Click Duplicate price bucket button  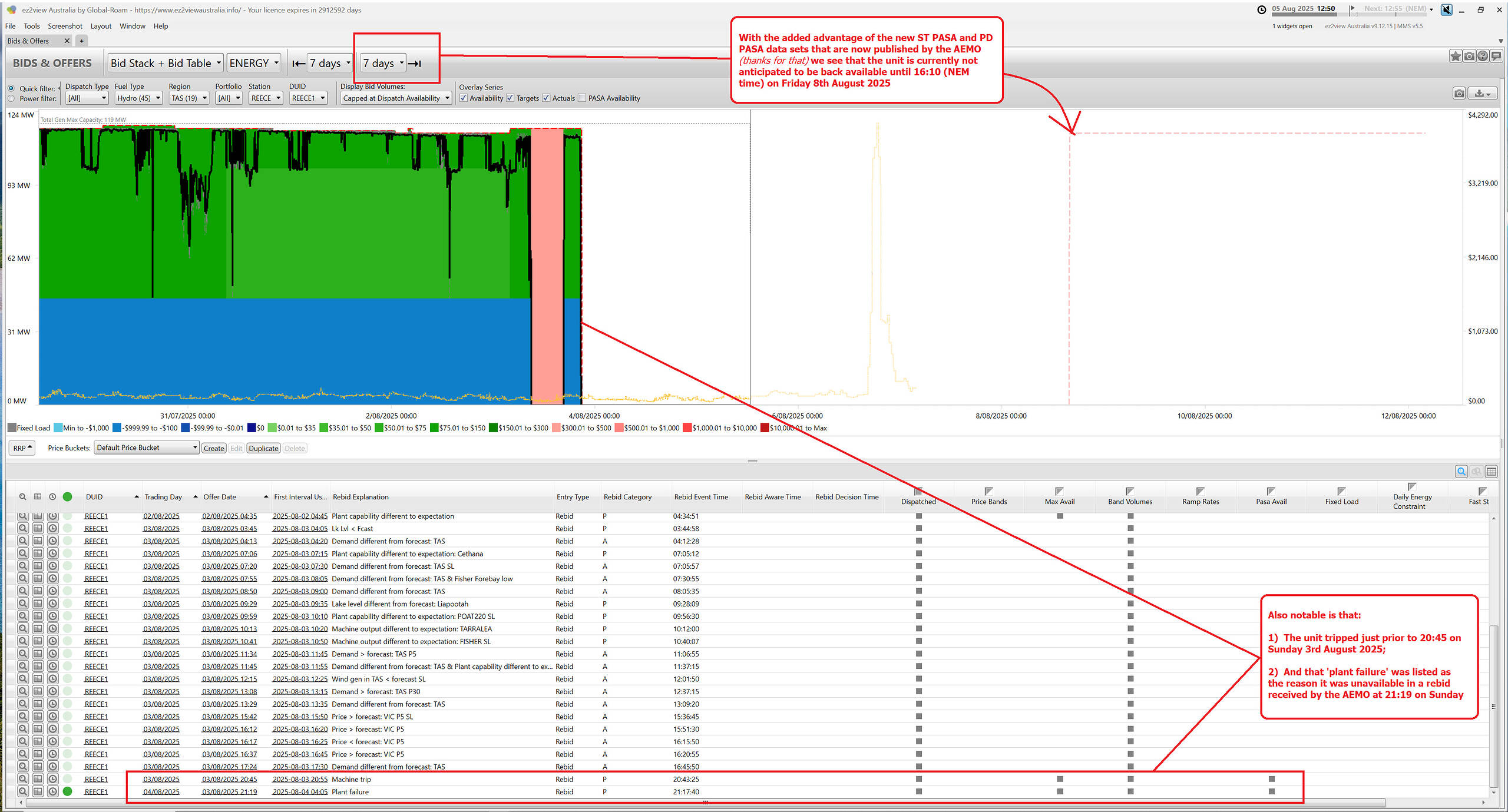point(263,448)
